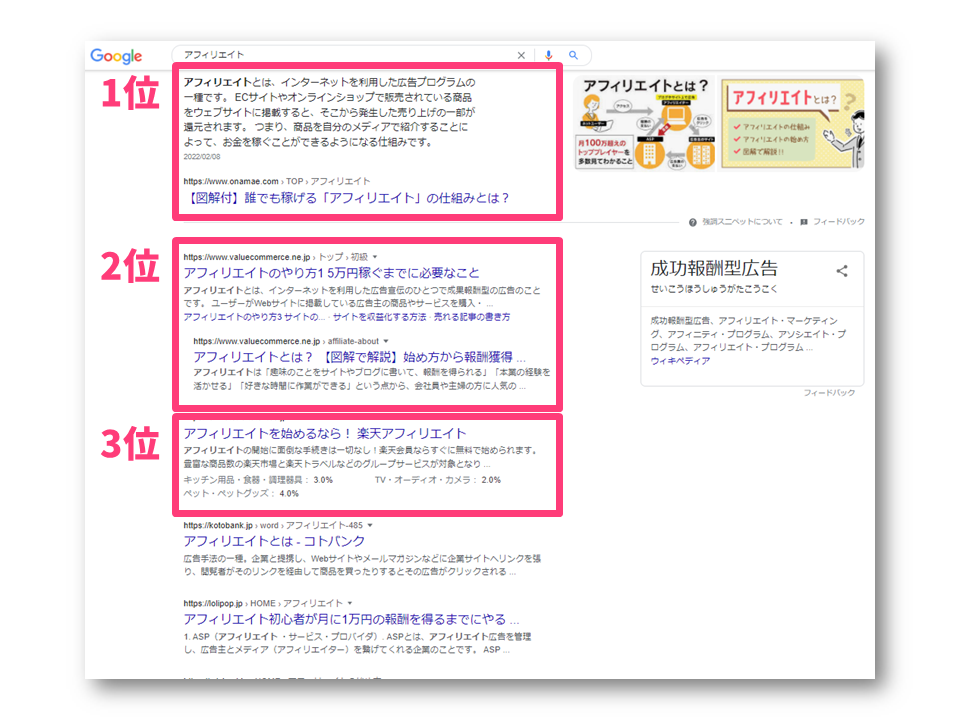
Task: Click the Google logo
Action: (116, 56)
